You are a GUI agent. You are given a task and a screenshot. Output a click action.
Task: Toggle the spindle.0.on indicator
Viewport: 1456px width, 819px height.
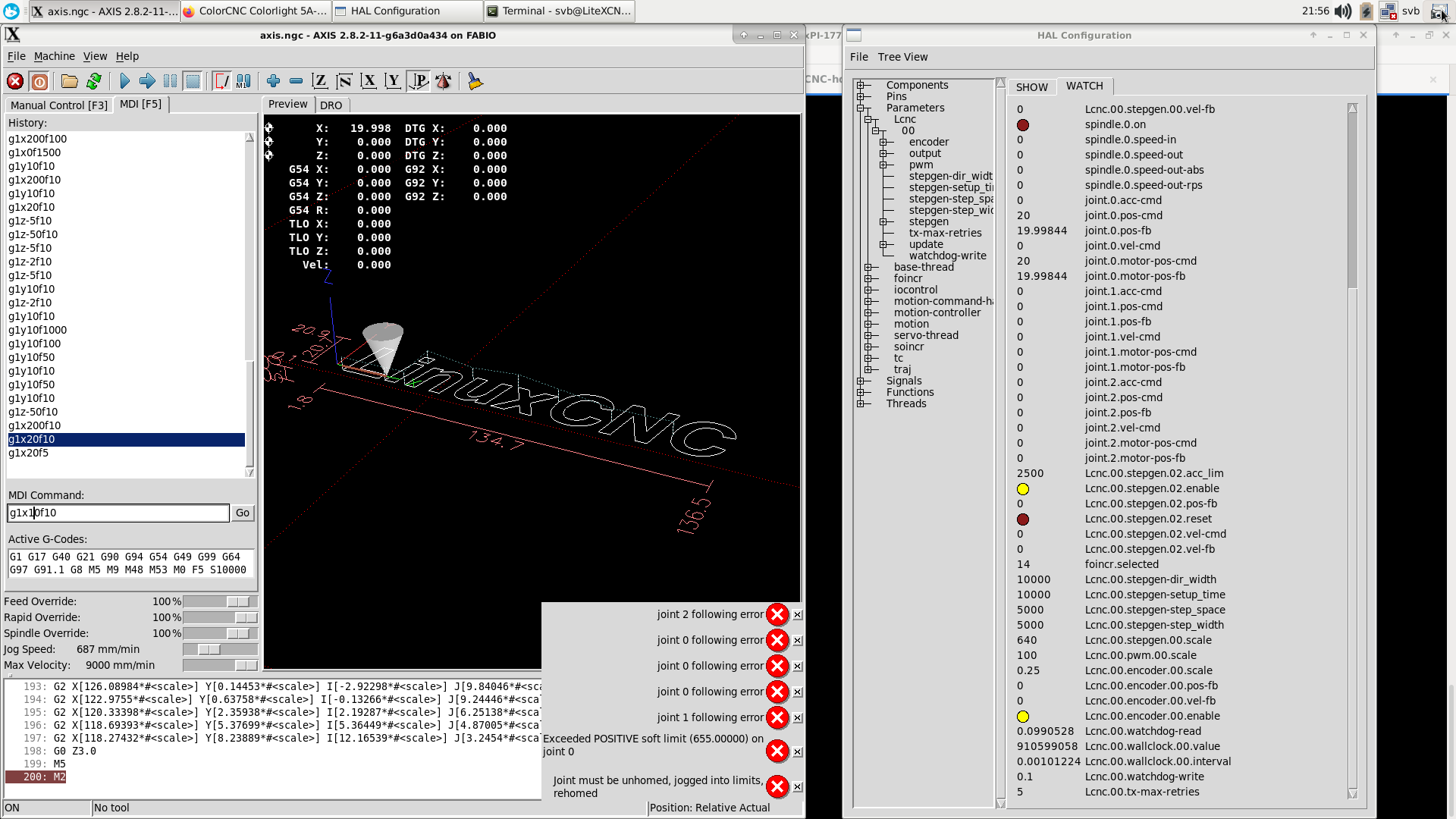pyautogui.click(x=1023, y=125)
